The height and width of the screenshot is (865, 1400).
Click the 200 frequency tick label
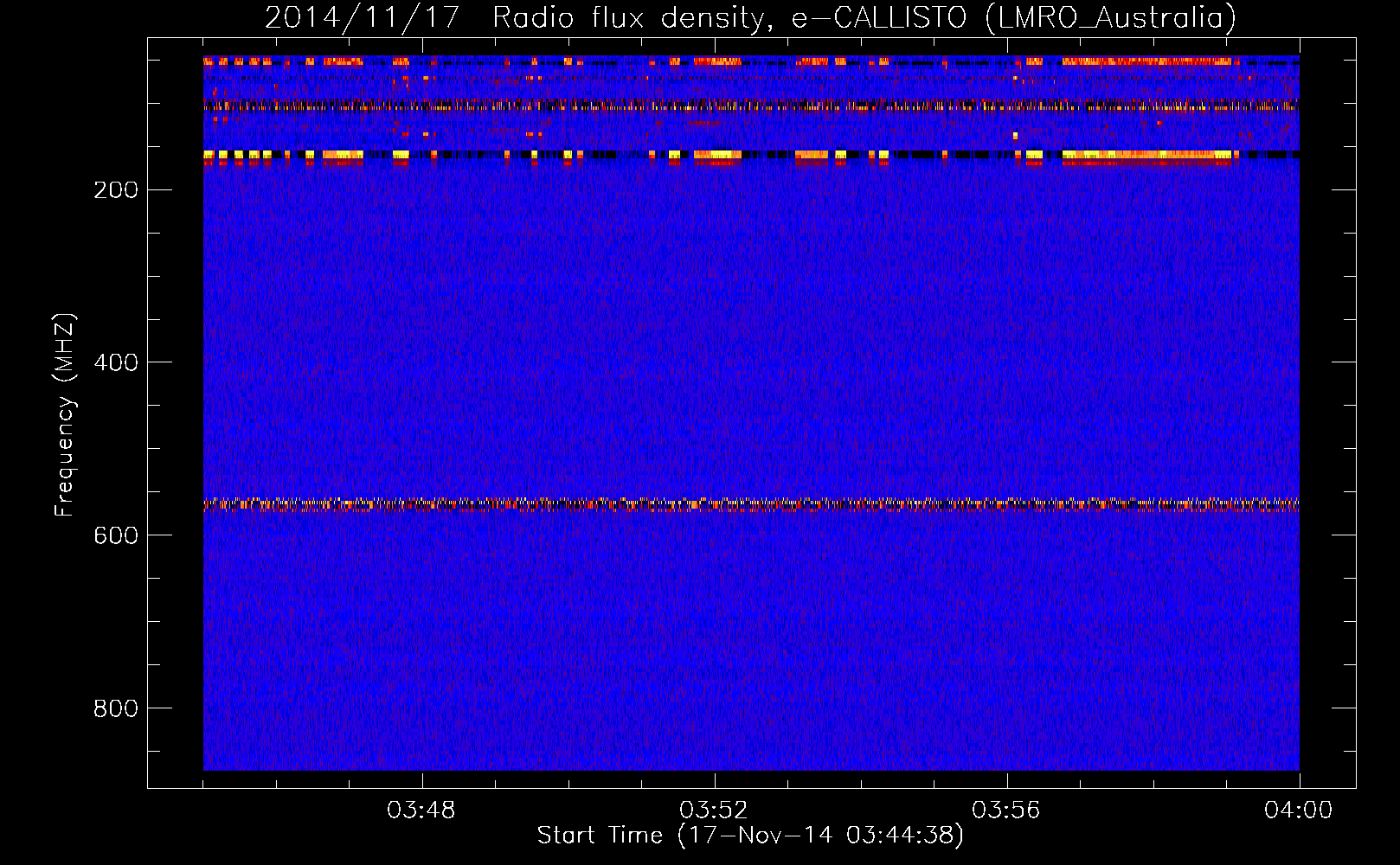(x=116, y=190)
